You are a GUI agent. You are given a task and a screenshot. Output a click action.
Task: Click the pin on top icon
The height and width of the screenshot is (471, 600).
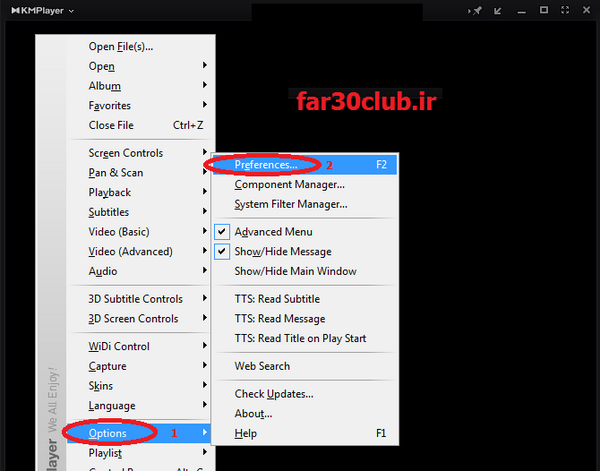(475, 11)
